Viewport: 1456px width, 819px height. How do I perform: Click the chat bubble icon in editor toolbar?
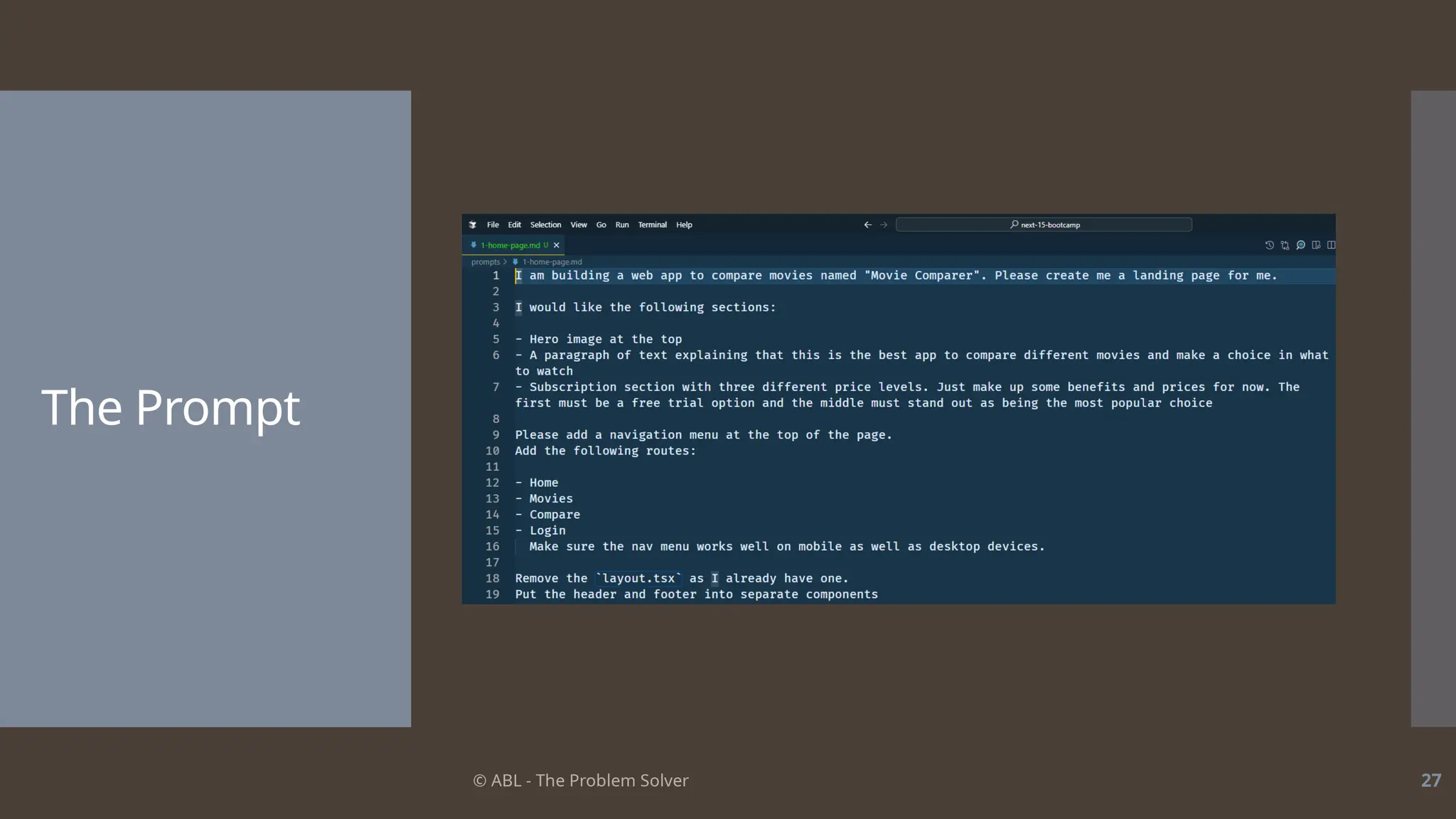click(x=1300, y=245)
